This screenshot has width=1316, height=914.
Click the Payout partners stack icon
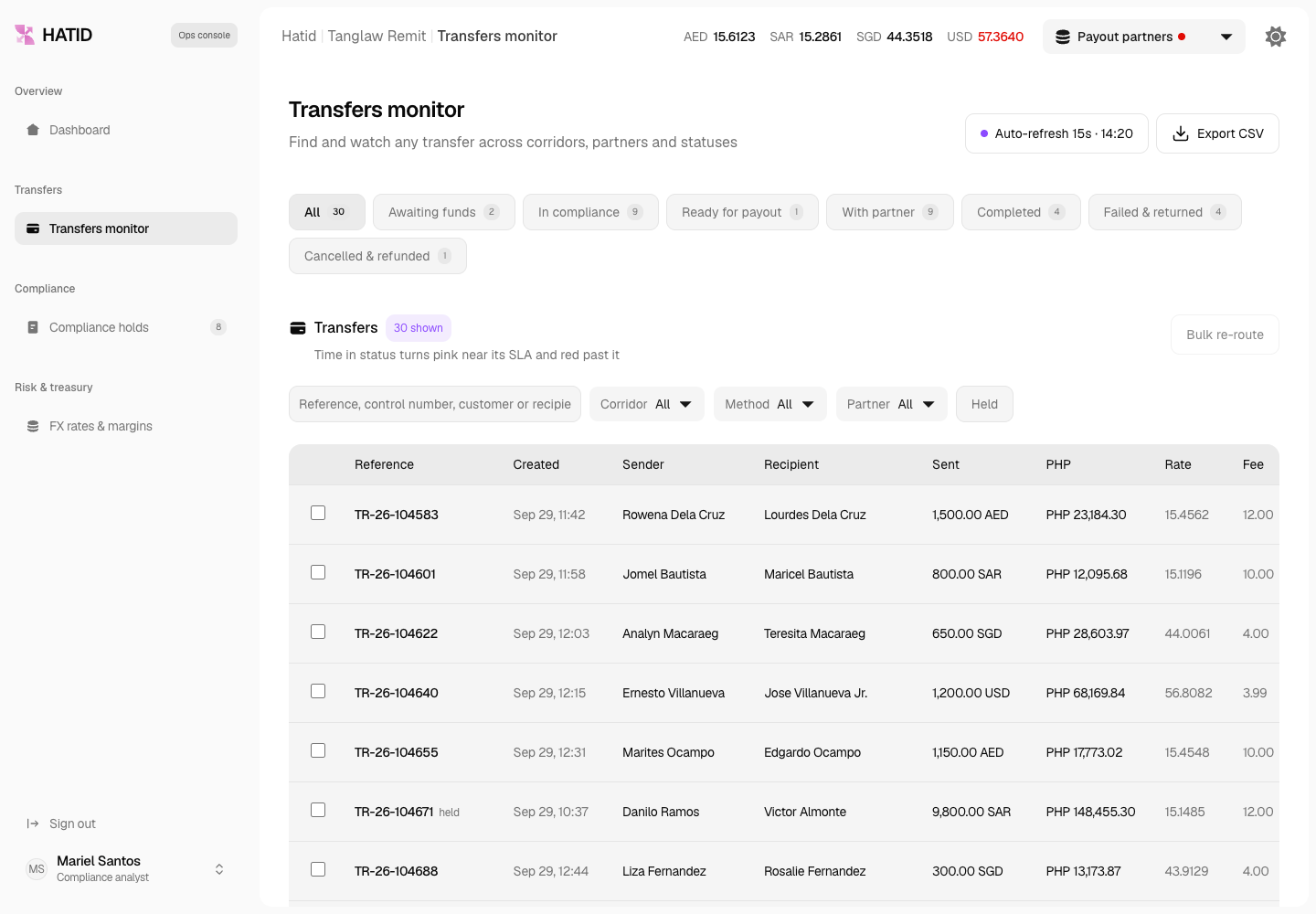click(1063, 37)
